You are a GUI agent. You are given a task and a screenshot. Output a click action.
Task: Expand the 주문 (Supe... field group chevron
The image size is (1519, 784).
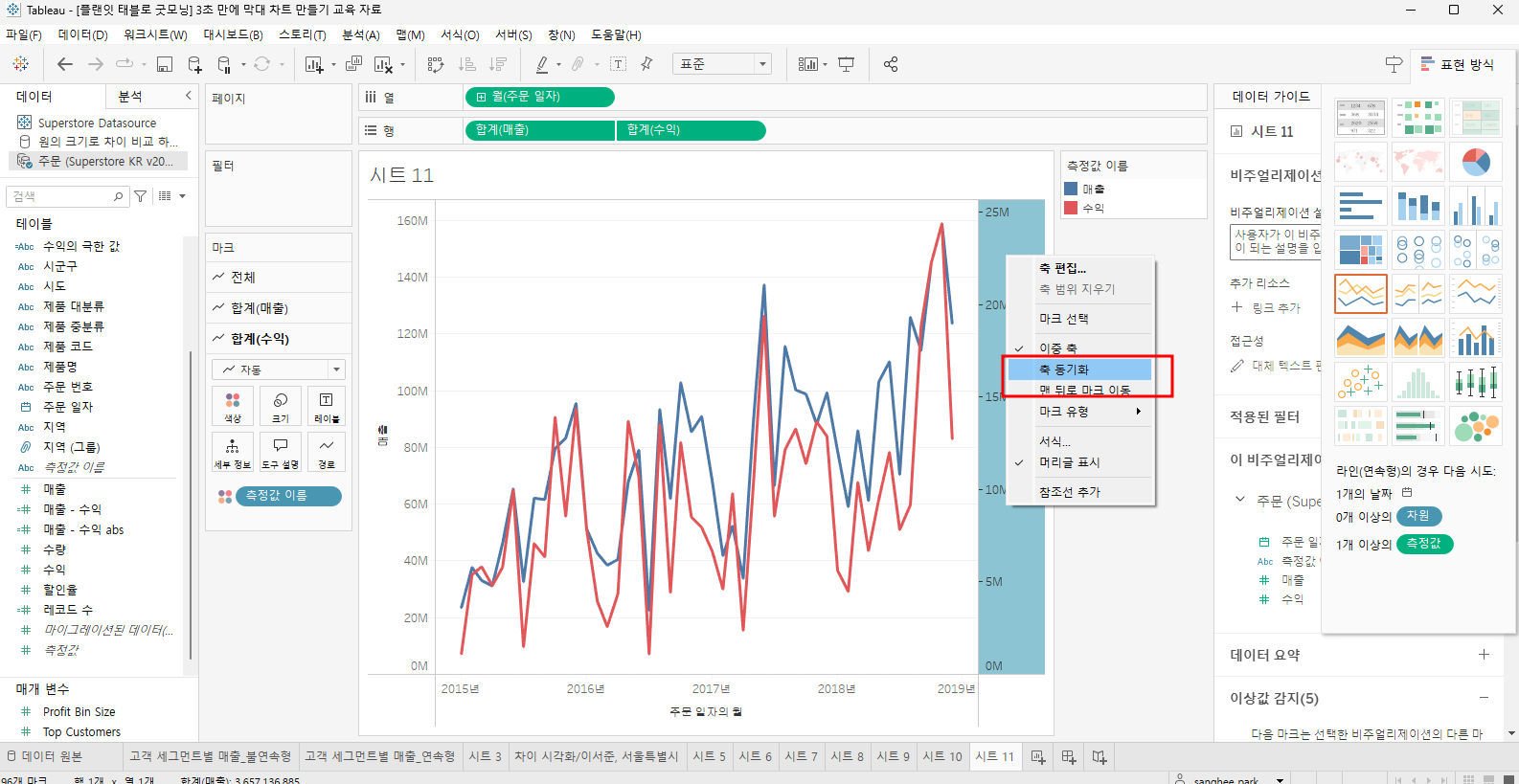[x=1240, y=500]
